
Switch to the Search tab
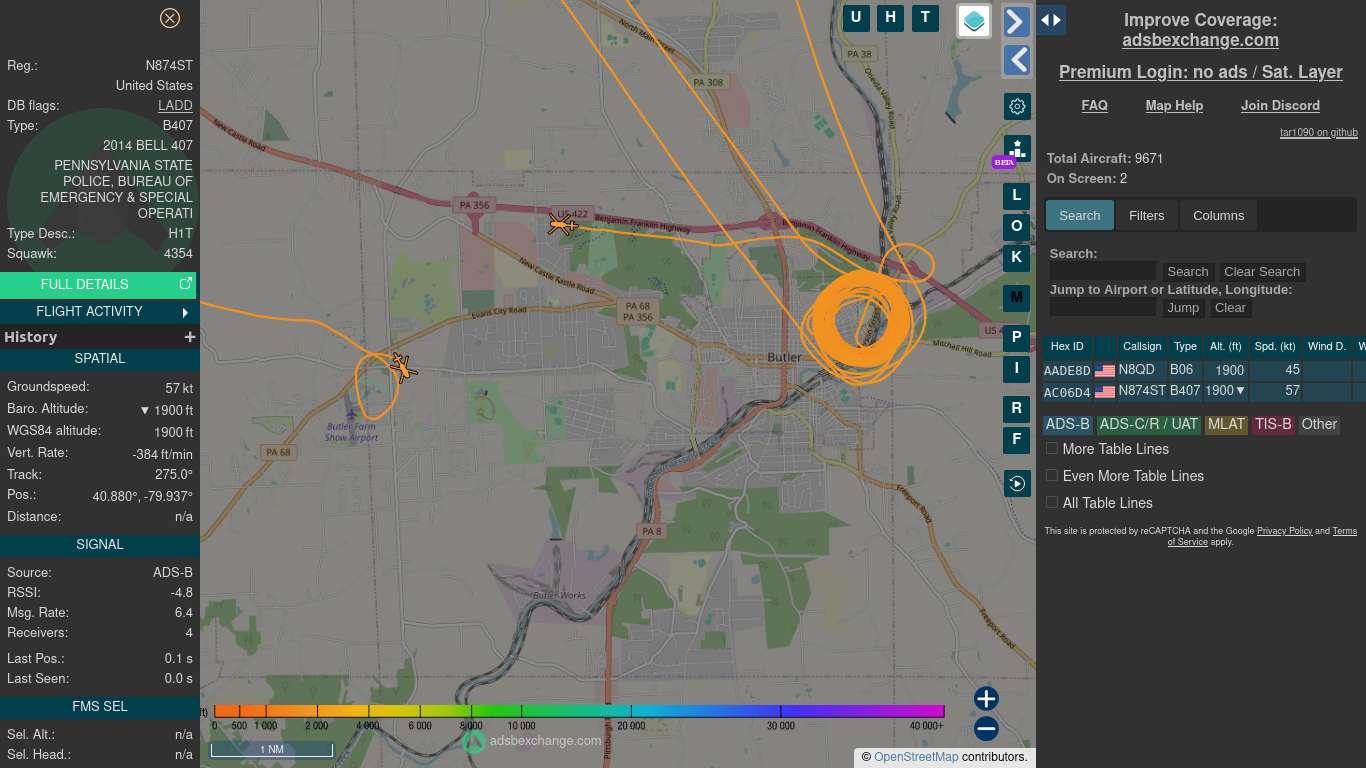[x=1080, y=215]
